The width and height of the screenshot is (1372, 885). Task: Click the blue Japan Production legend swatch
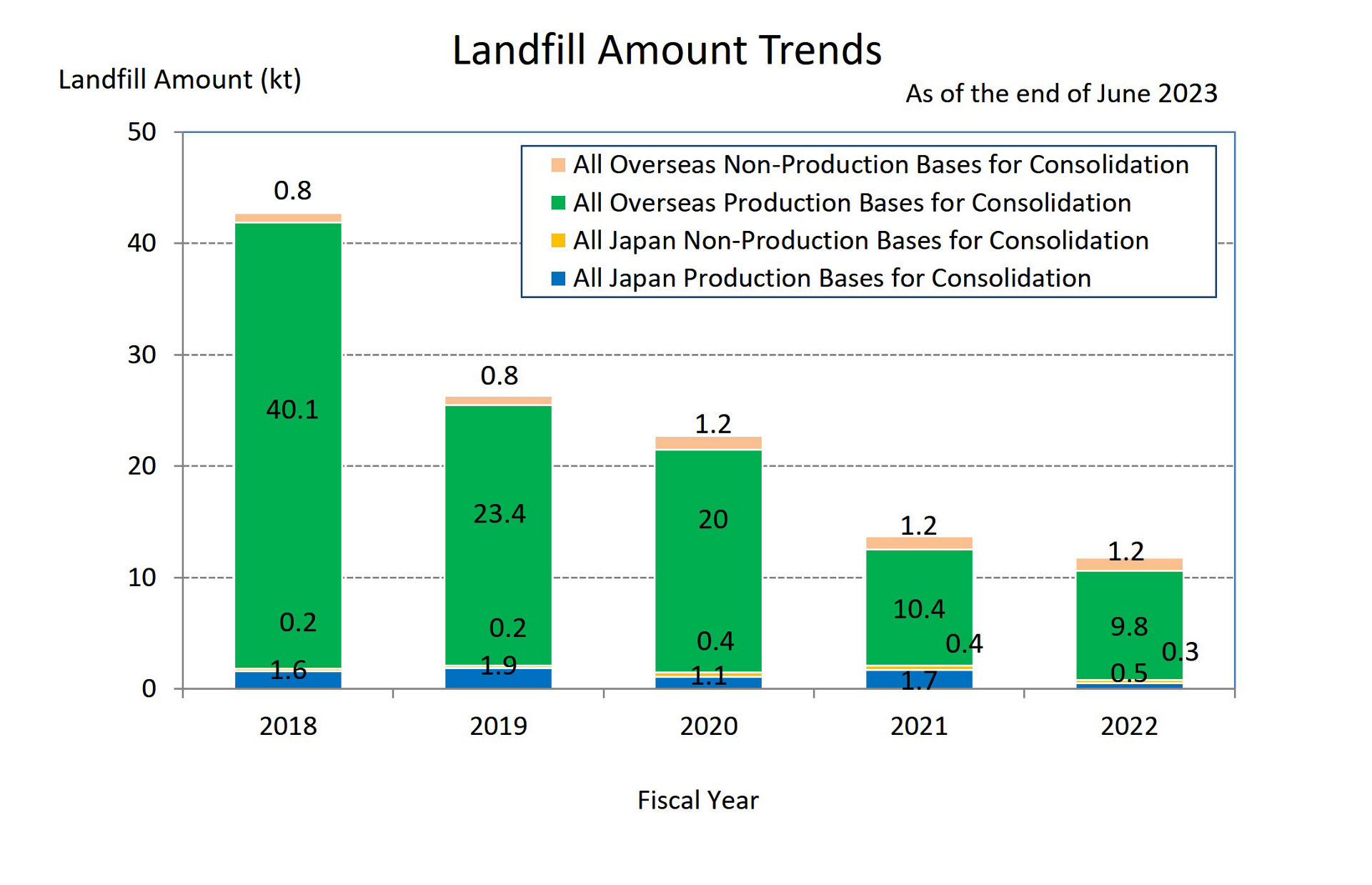pyautogui.click(x=558, y=278)
